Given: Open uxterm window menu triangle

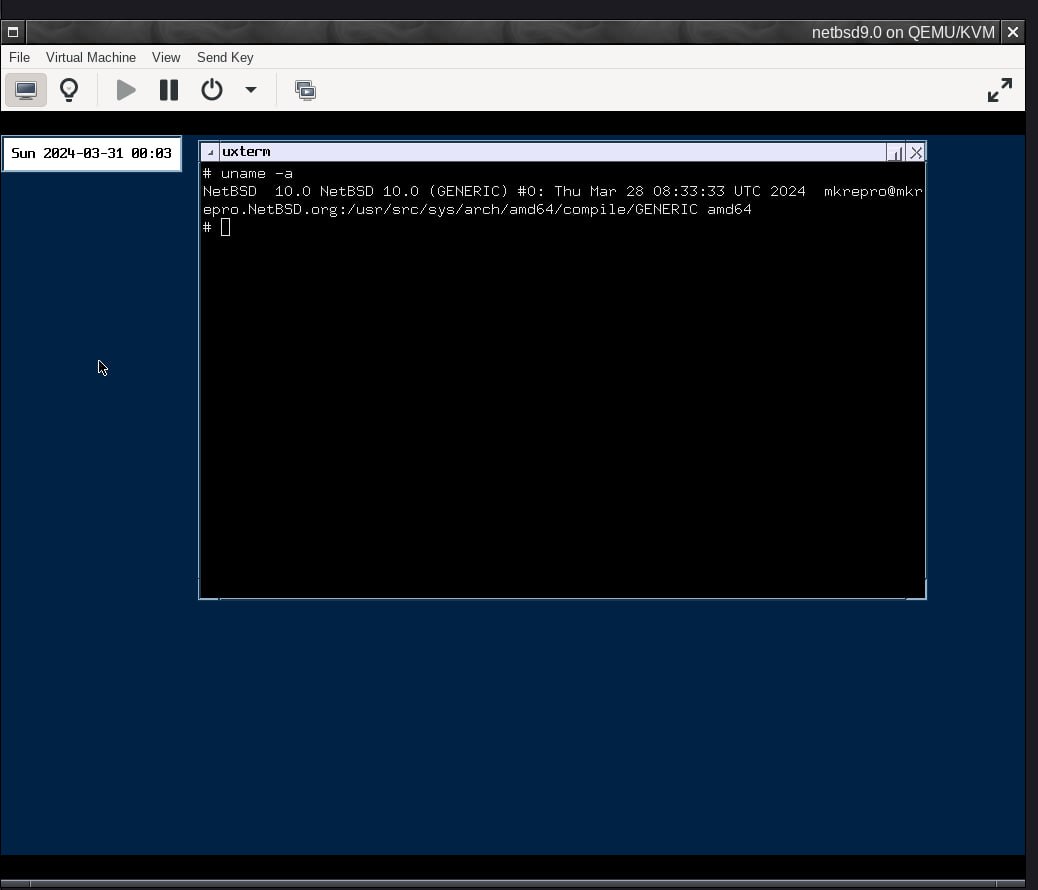Looking at the screenshot, I should pos(210,152).
